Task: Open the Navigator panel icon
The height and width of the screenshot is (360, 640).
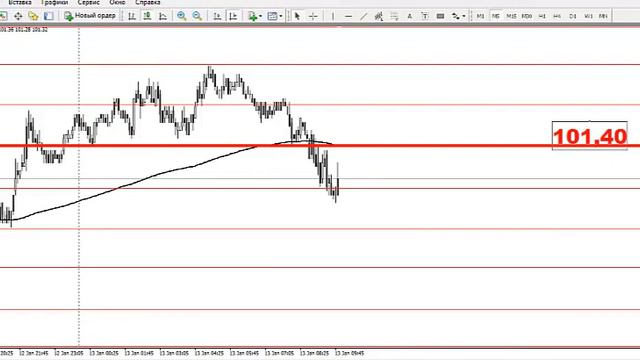Action: click(x=33, y=16)
